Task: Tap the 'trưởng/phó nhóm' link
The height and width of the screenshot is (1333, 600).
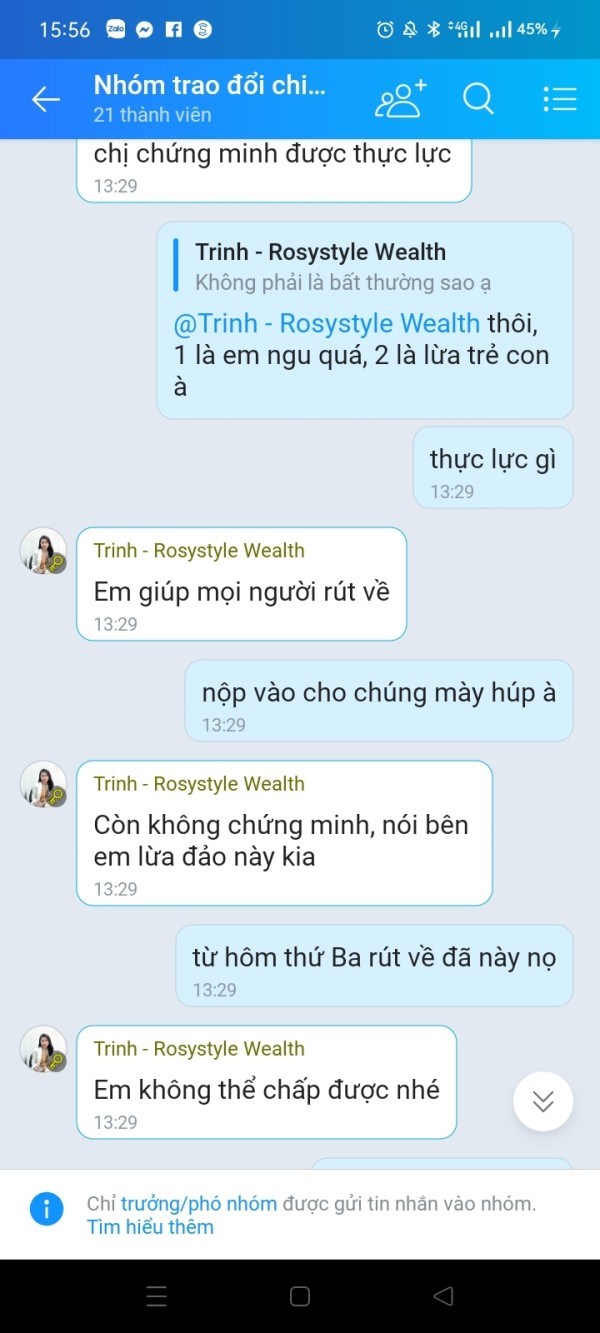Action: 199,1204
